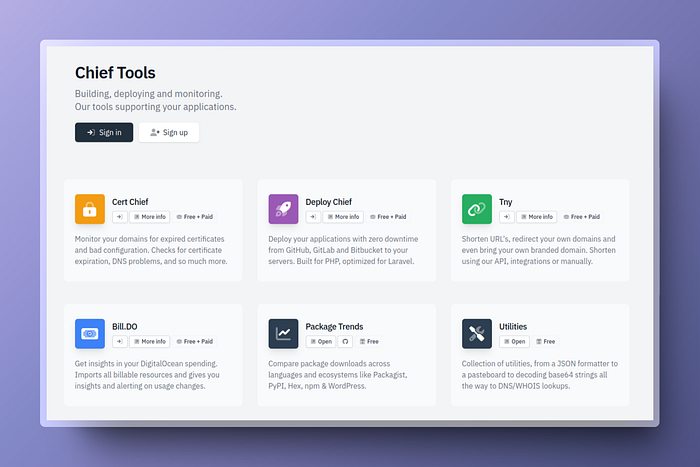Click the Tny description about shortening URLs
The image size is (700, 467).
(539, 250)
